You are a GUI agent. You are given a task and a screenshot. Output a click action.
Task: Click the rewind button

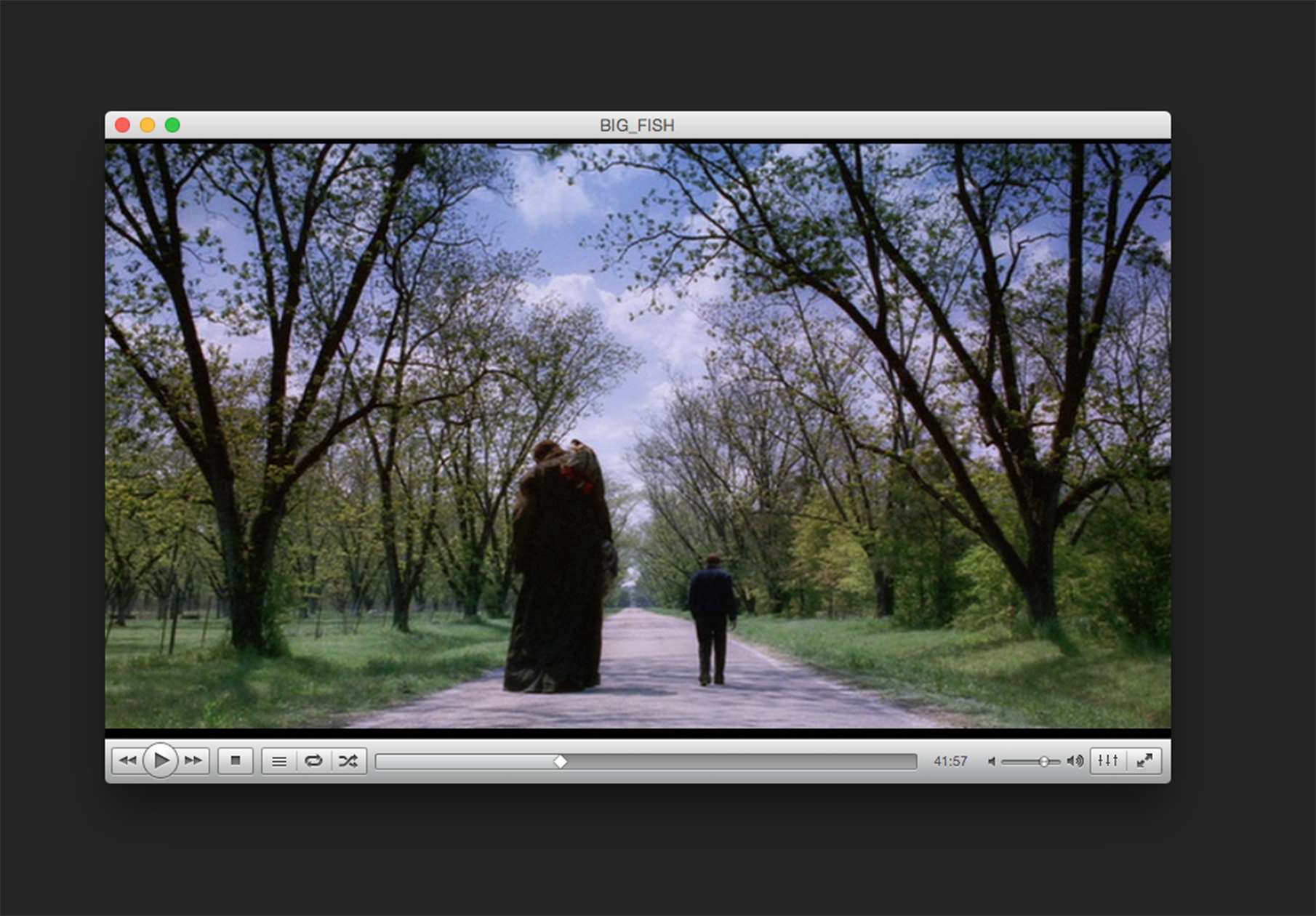pos(127,760)
